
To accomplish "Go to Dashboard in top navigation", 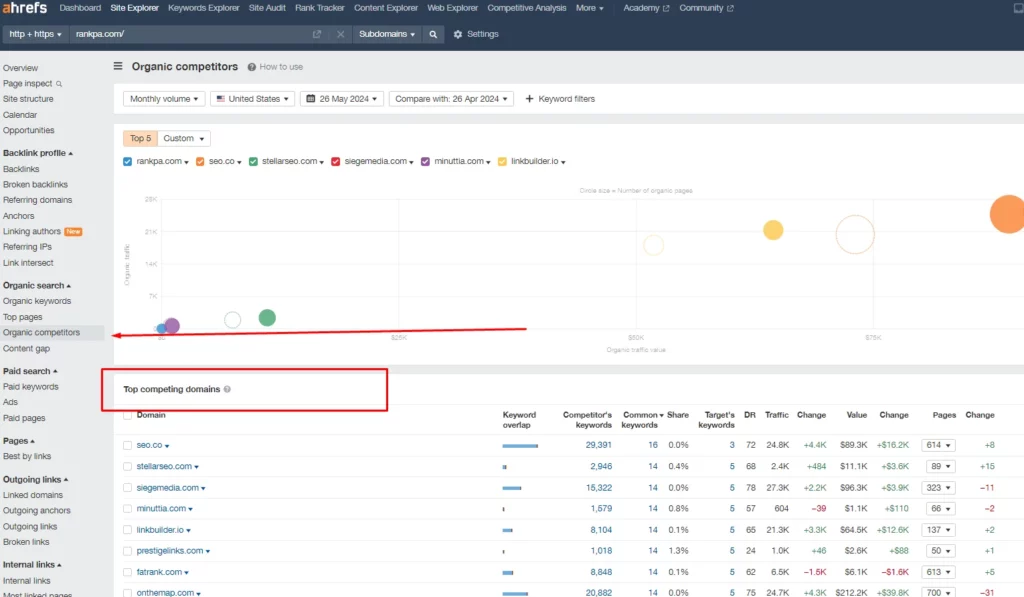I will 80,8.
